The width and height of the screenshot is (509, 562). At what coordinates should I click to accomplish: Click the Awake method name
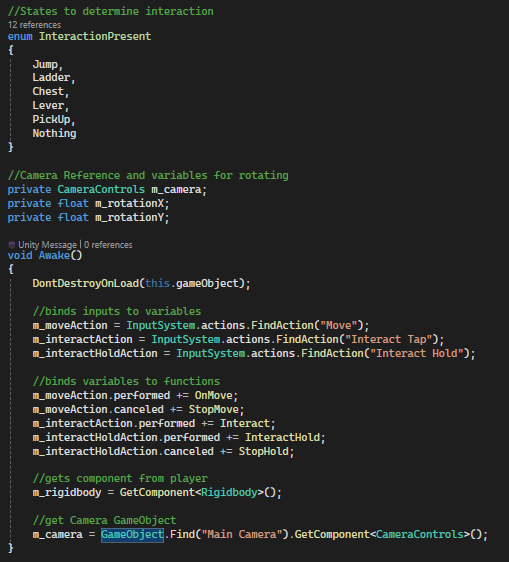(x=54, y=256)
